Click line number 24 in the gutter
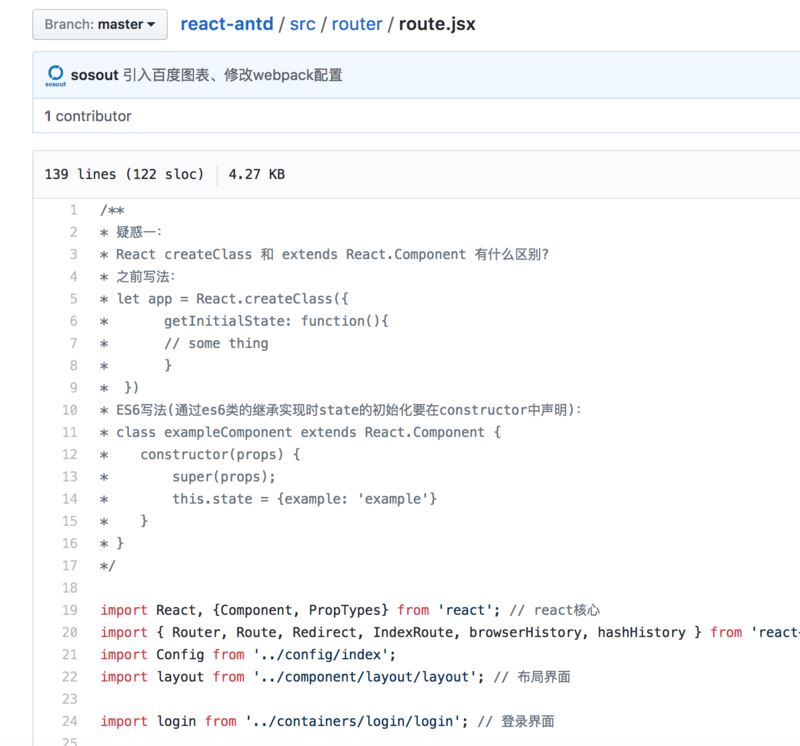800x746 pixels. (70, 722)
